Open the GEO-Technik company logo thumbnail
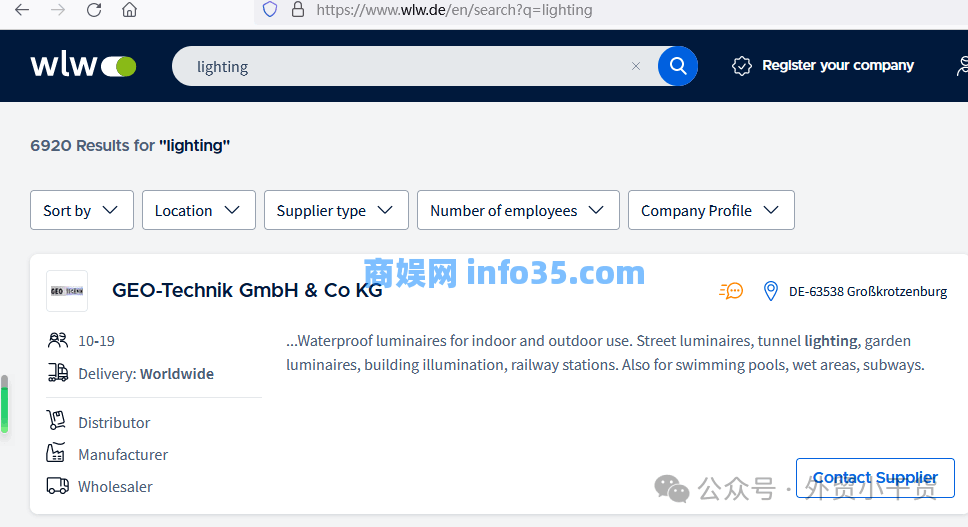The height and width of the screenshot is (527, 968). pos(67,291)
